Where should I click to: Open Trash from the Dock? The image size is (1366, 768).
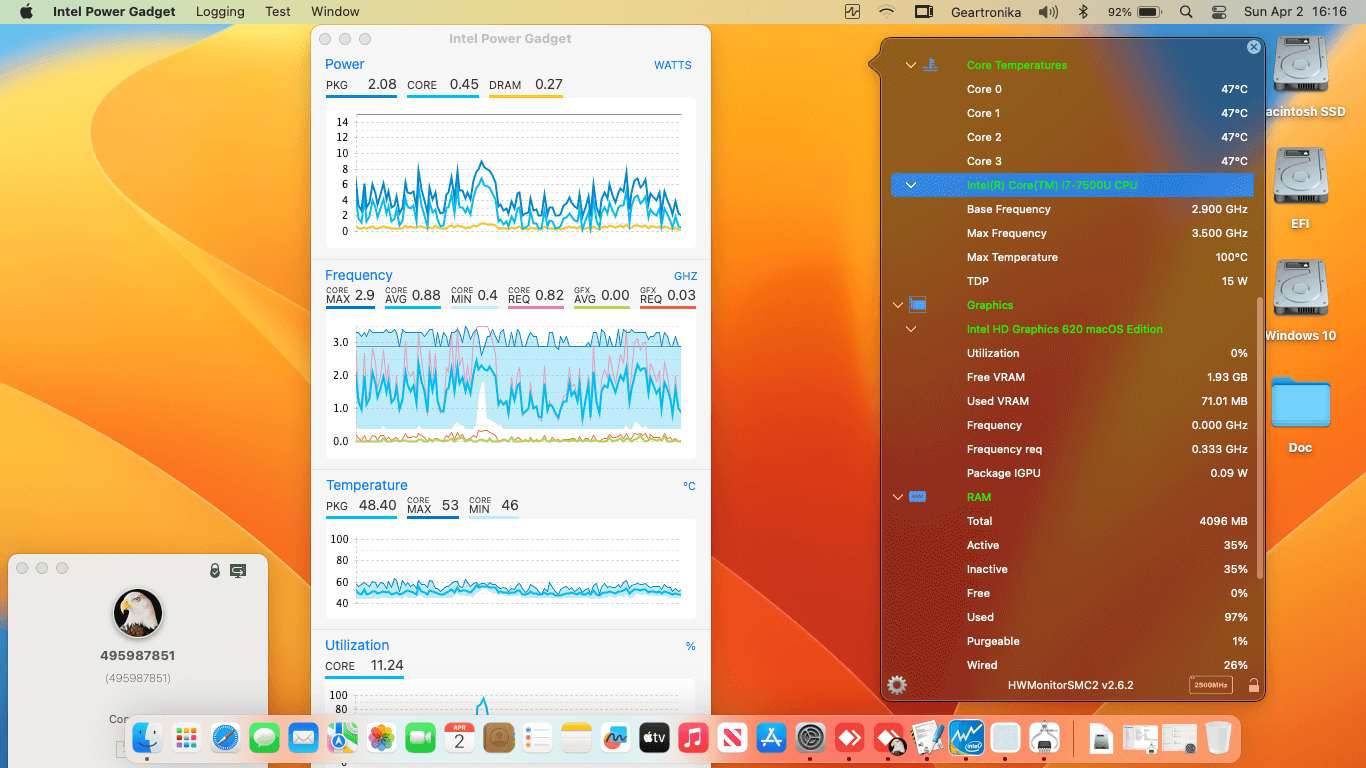click(1218, 738)
